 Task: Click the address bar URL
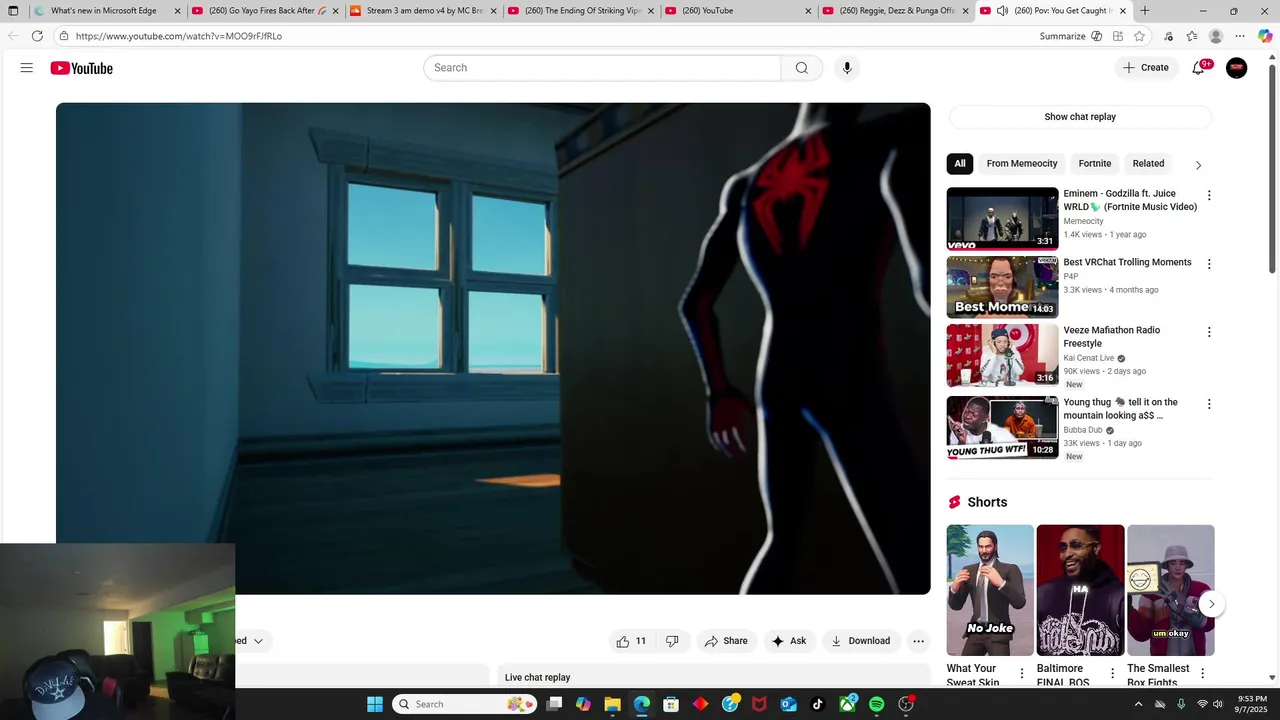point(179,36)
